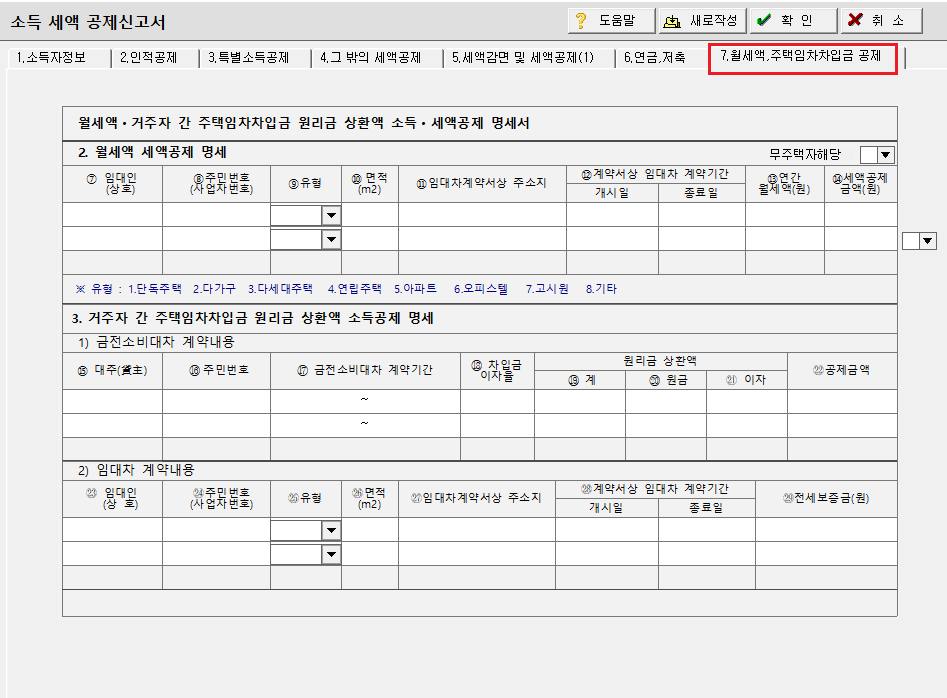Cancel with the 취소 button

(x=881, y=21)
